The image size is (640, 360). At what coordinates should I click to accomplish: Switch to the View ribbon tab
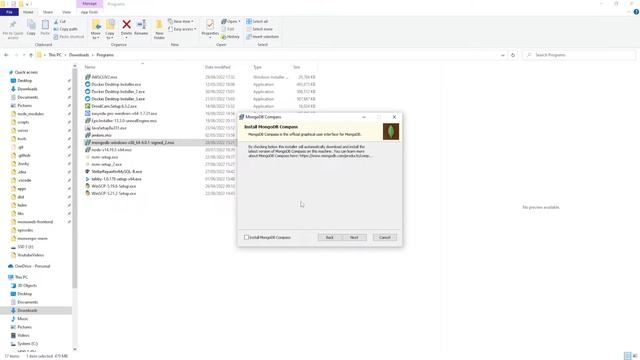click(x=66, y=12)
